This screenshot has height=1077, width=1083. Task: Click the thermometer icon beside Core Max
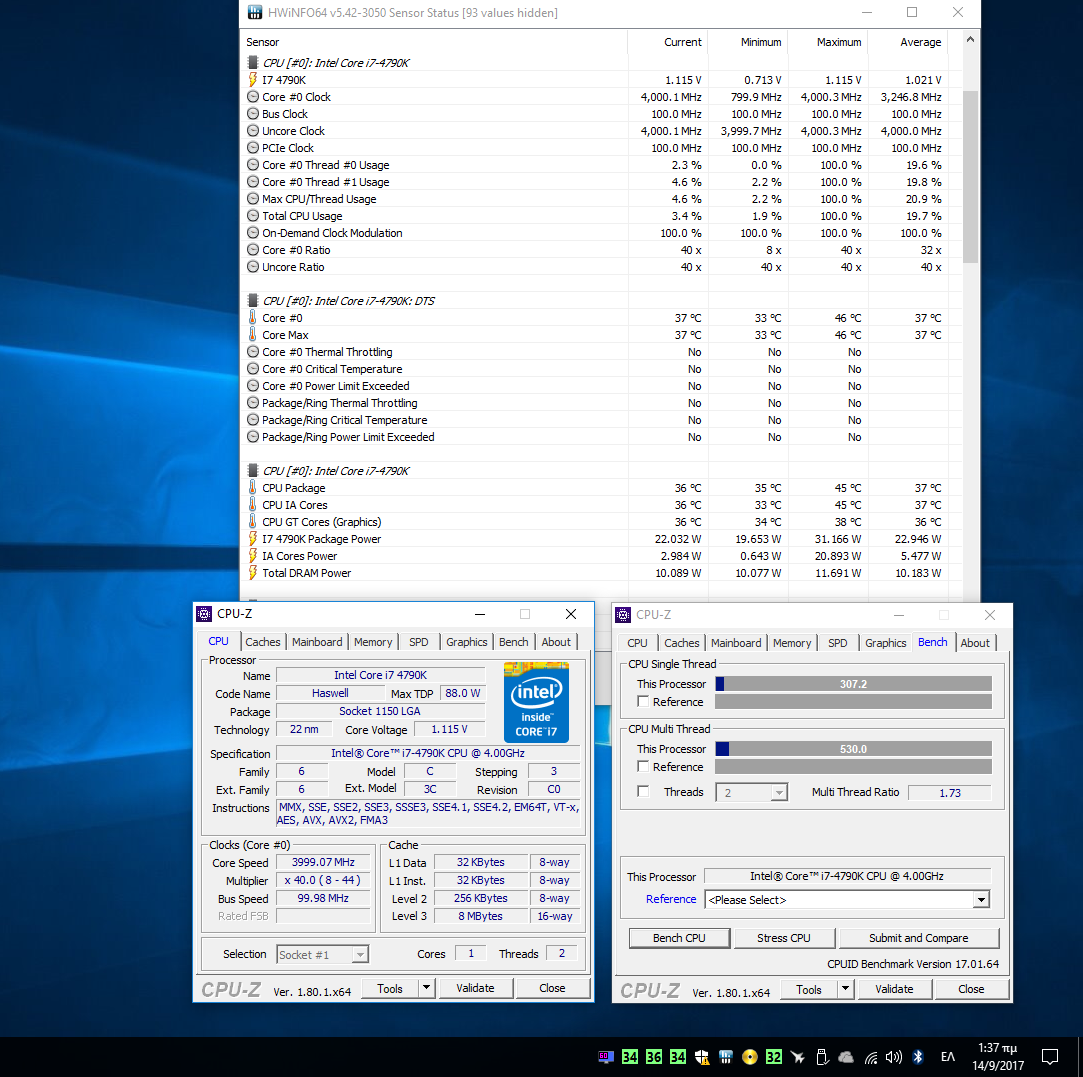[x=253, y=334]
